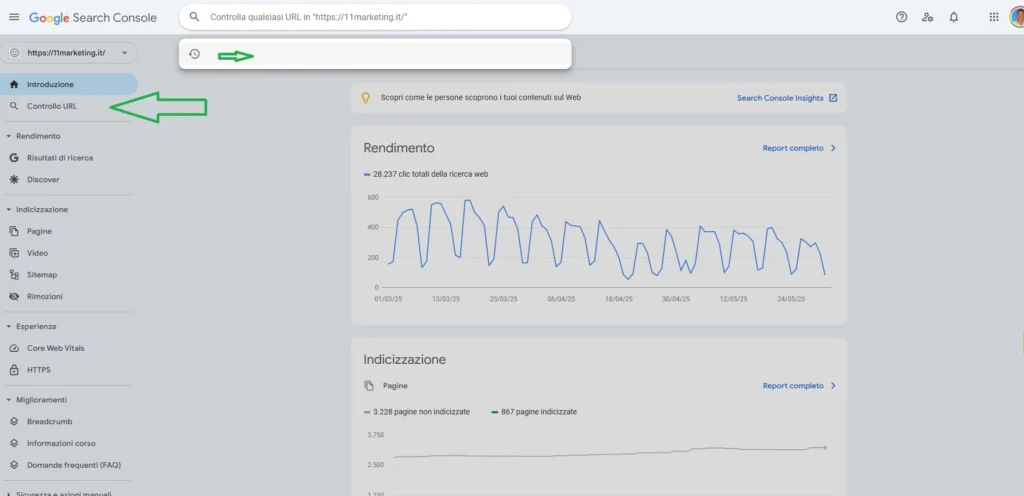Select Controllo URL in the sidebar
Screen dimensions: 1024x496
pyautogui.click(x=52, y=106)
